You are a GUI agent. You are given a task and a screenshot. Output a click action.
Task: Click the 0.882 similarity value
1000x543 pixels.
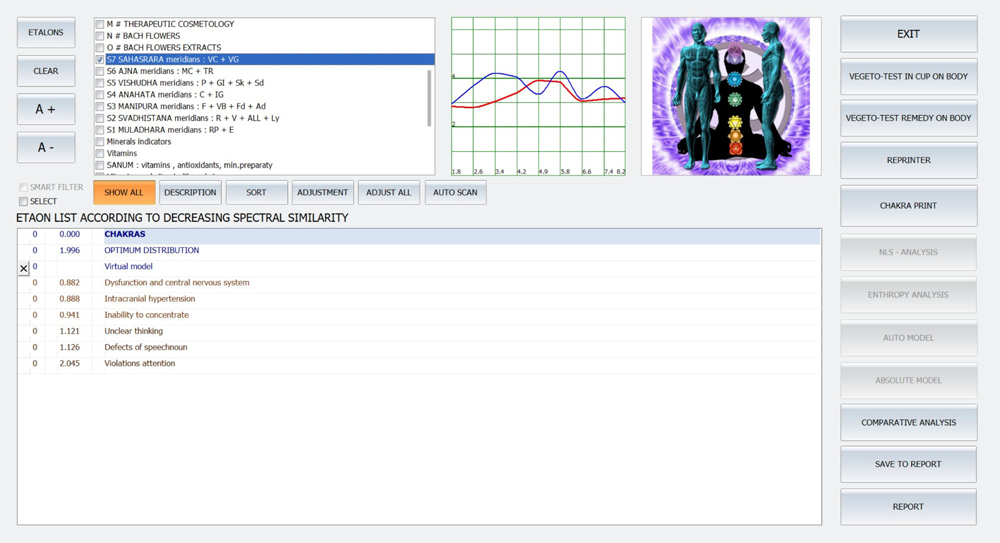(x=70, y=283)
